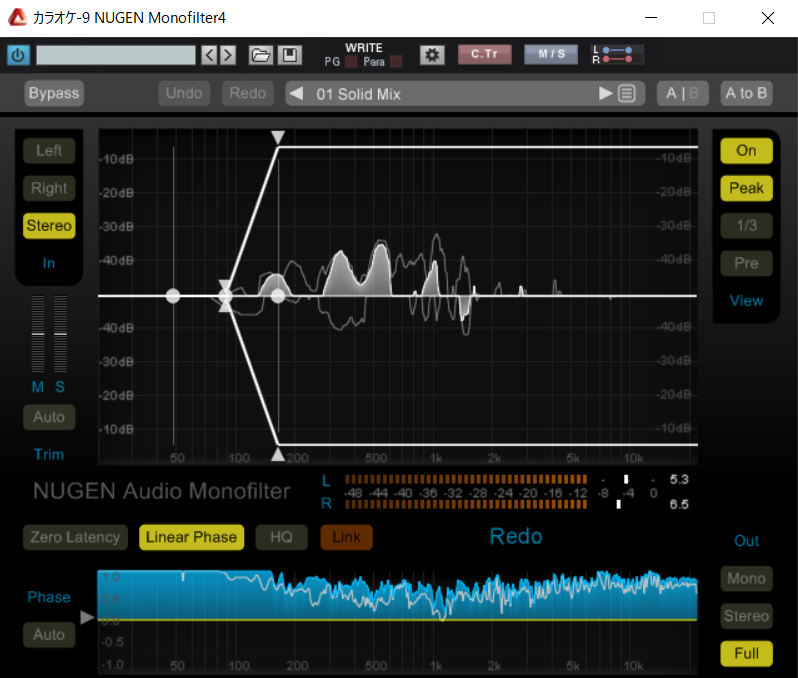Image resolution: width=798 pixels, height=678 pixels.
Task: Click the top crossover triangle handle near 200 Hz
Action: pos(278,137)
